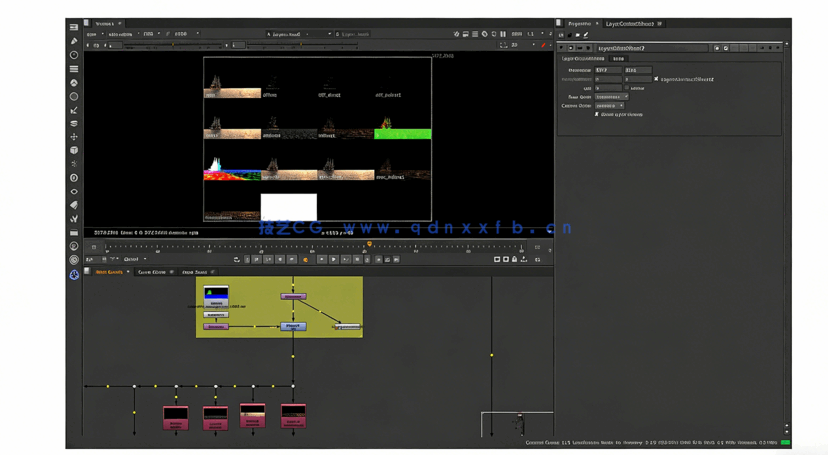
Task: Click the orange playhead marker on the timeline
Action: click(x=369, y=244)
